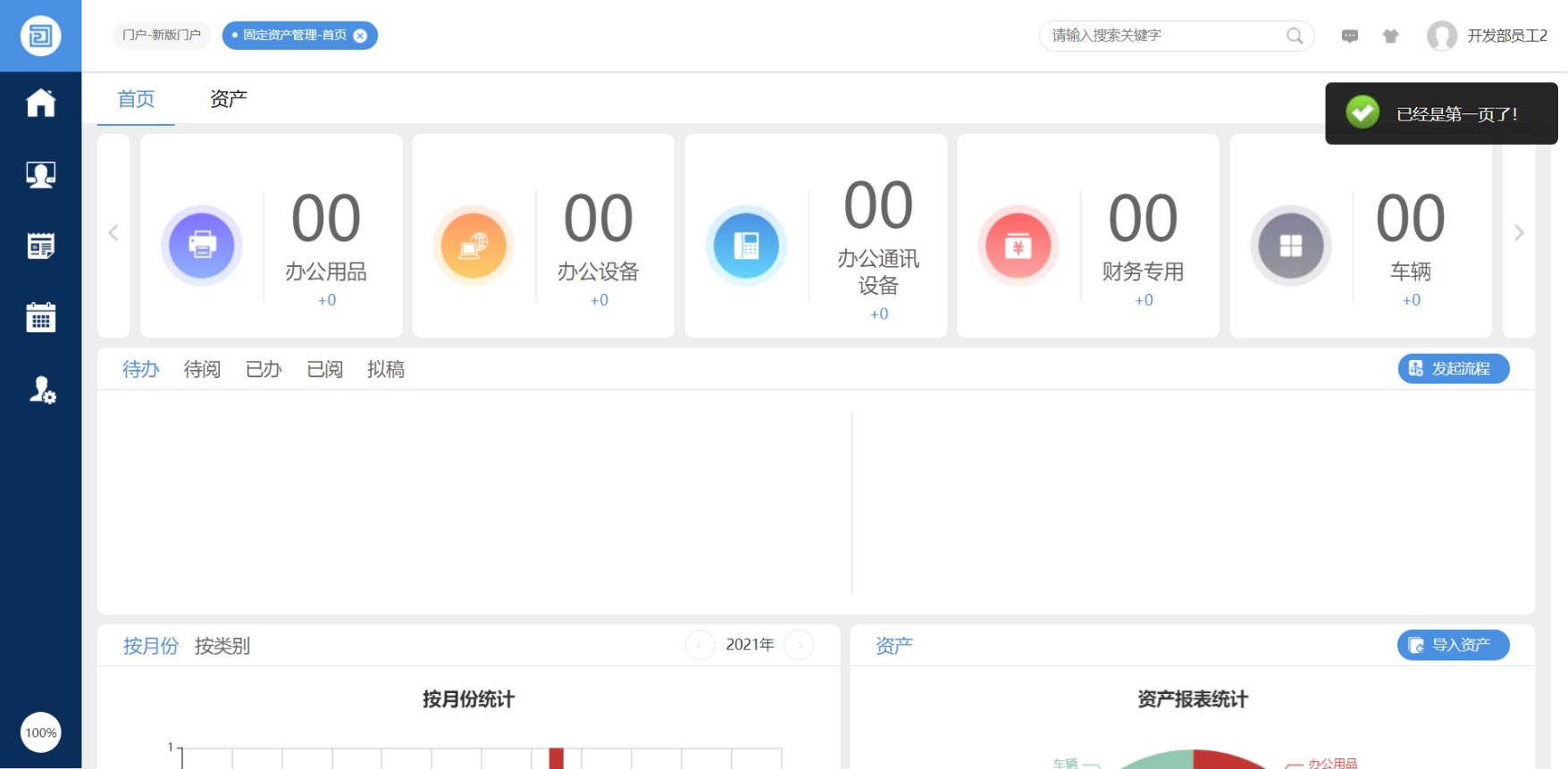
Task: Go to previous year in chart
Action: click(x=700, y=645)
